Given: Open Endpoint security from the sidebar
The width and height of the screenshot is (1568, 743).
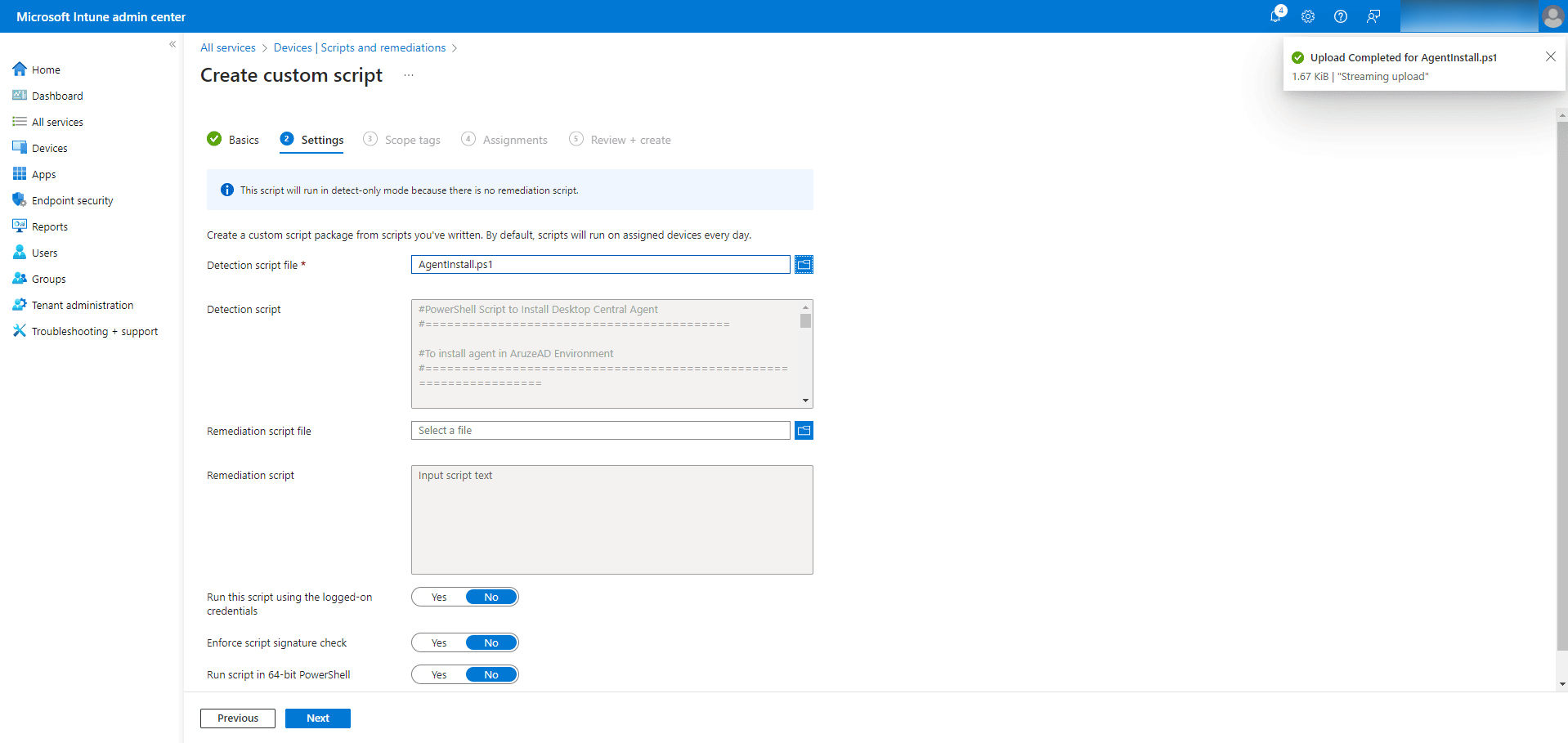Looking at the screenshot, I should pos(71,199).
